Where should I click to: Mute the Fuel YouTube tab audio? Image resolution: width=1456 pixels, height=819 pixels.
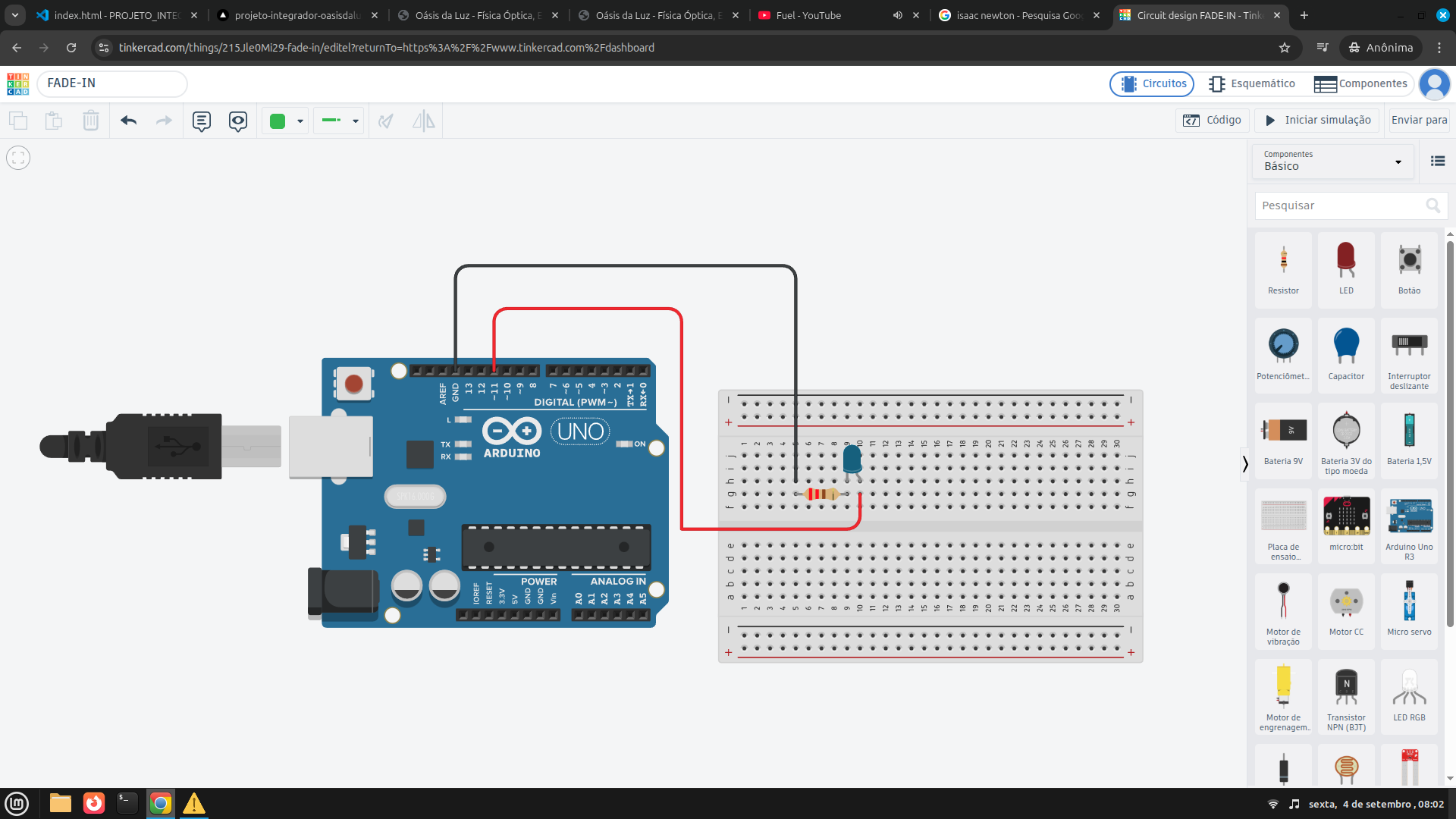coord(897,15)
